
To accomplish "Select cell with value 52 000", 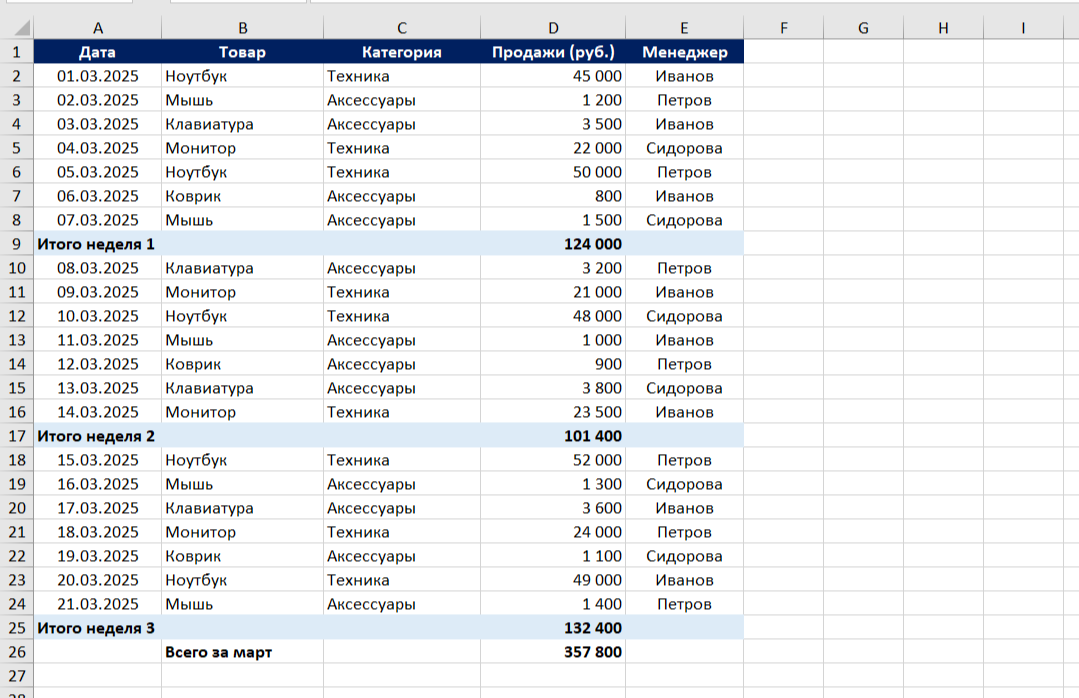I will [553, 460].
